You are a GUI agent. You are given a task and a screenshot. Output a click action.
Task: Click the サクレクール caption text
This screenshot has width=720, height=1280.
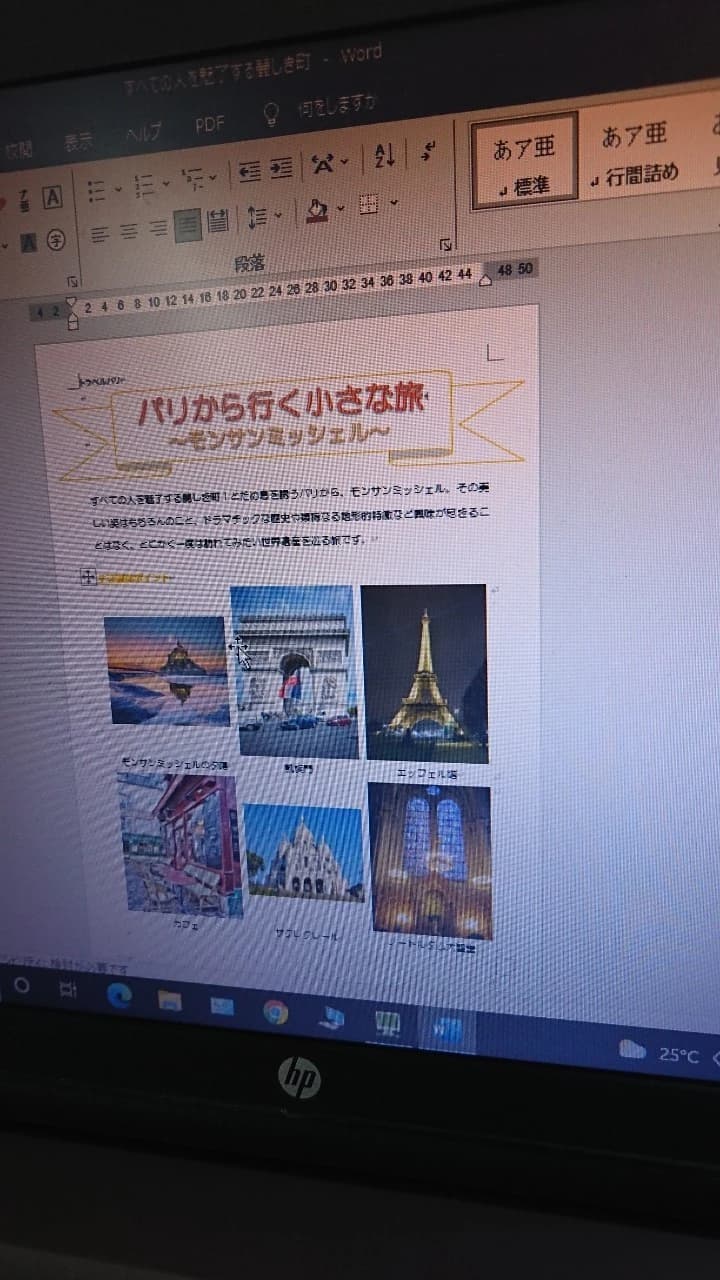(305, 935)
